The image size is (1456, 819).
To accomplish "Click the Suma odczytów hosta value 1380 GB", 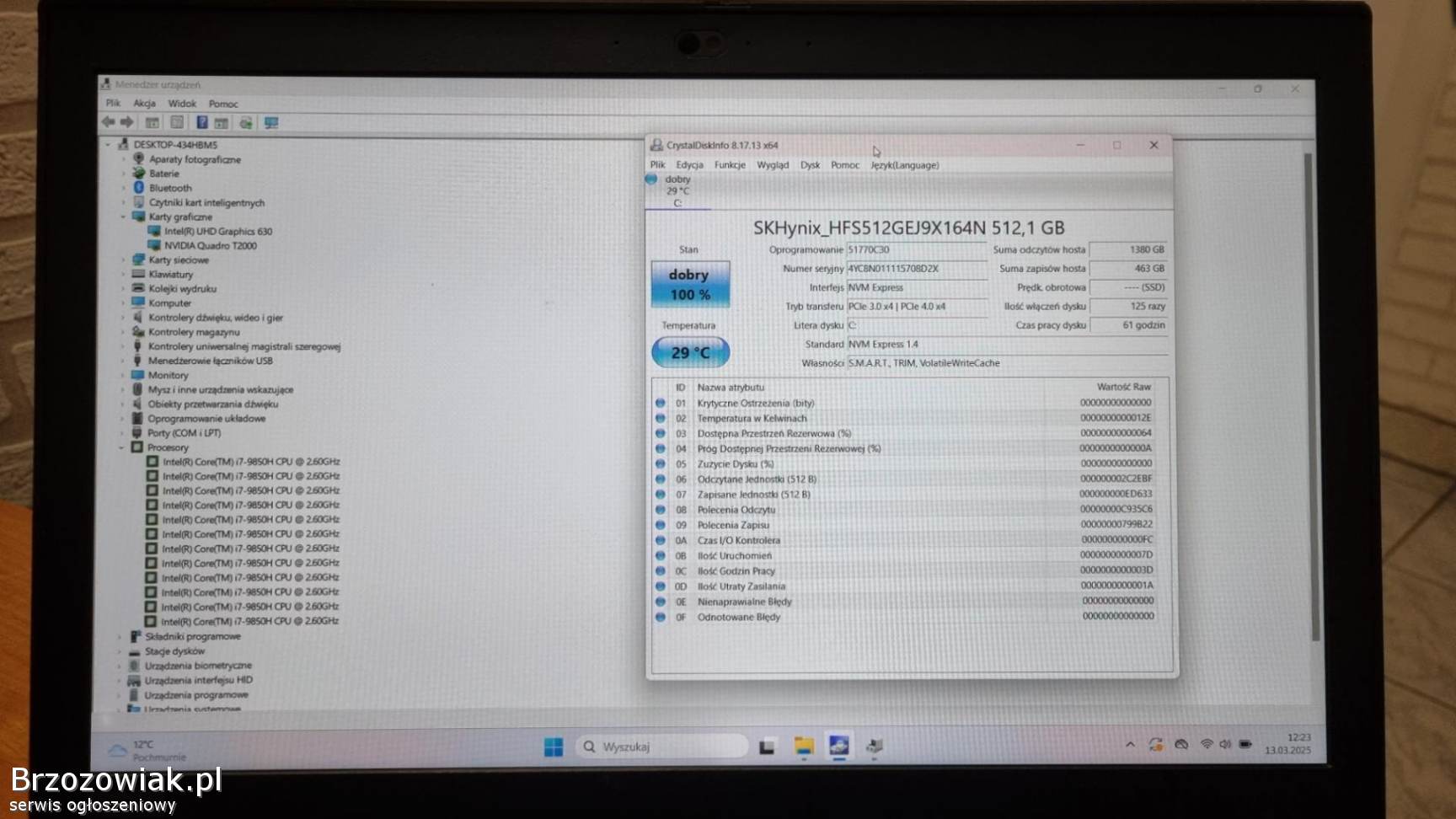I will tap(1128, 249).
